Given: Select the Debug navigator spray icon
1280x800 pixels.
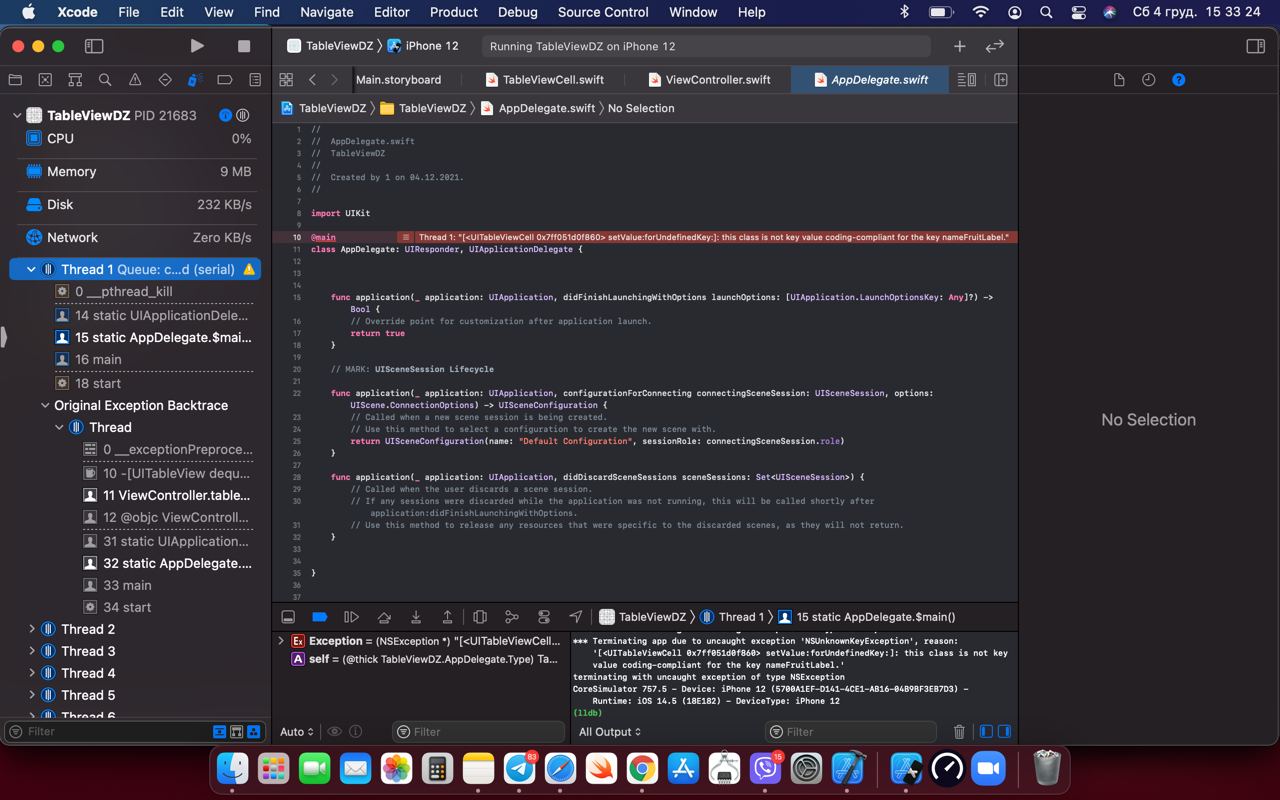Looking at the screenshot, I should coord(195,80).
